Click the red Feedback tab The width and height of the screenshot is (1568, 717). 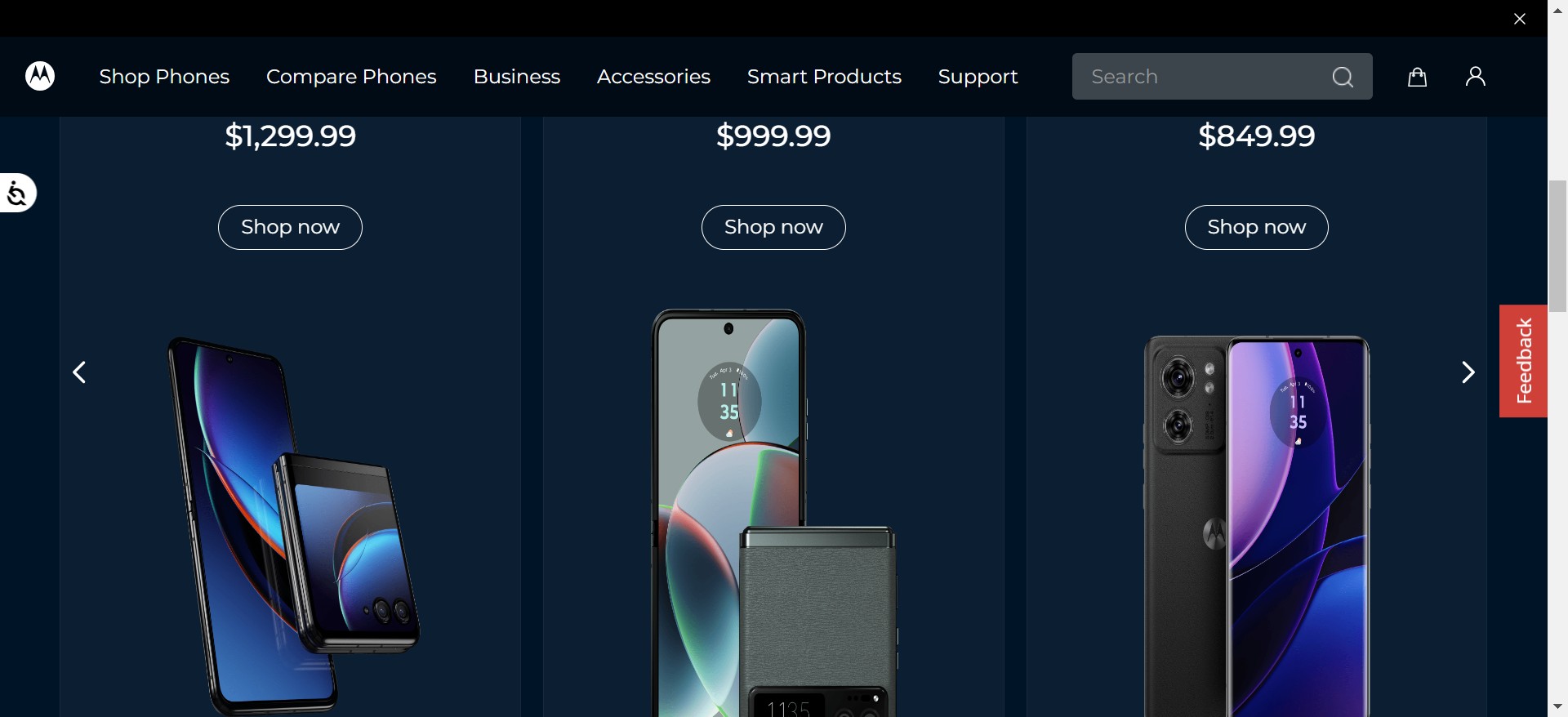coord(1523,361)
